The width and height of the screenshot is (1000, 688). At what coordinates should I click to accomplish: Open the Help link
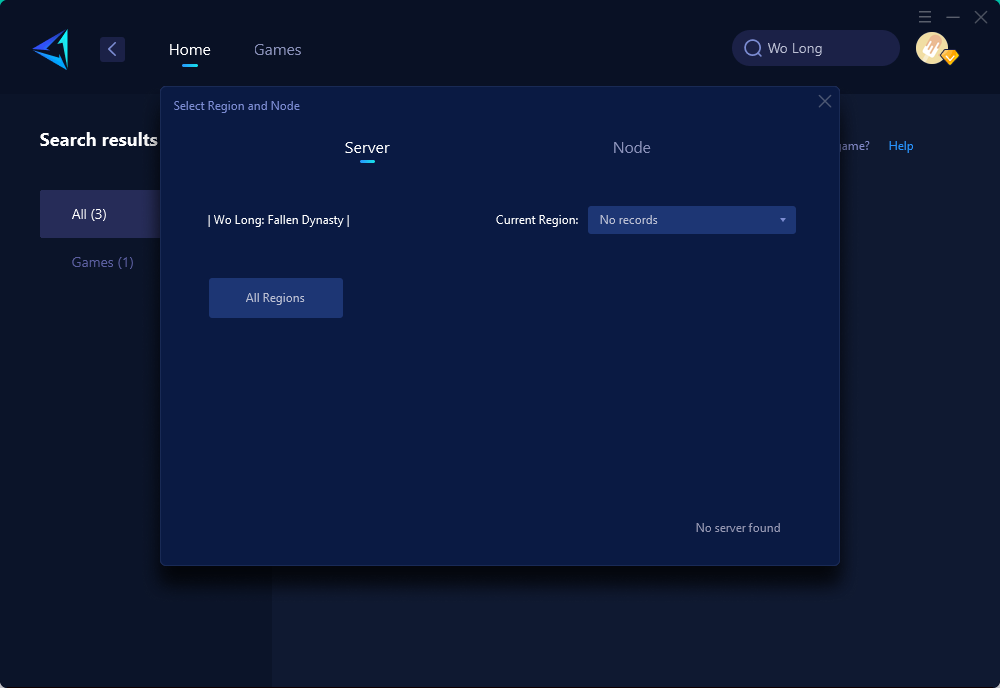tap(901, 146)
